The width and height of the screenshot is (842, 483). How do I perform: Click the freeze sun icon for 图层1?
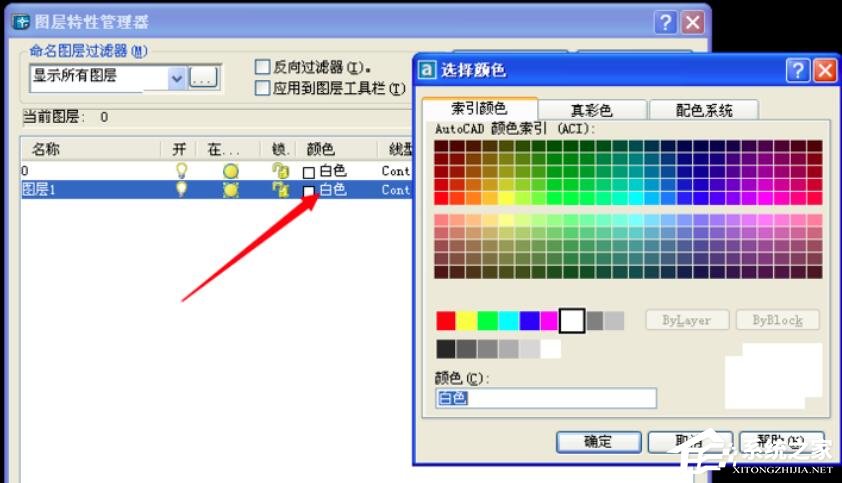tap(231, 189)
